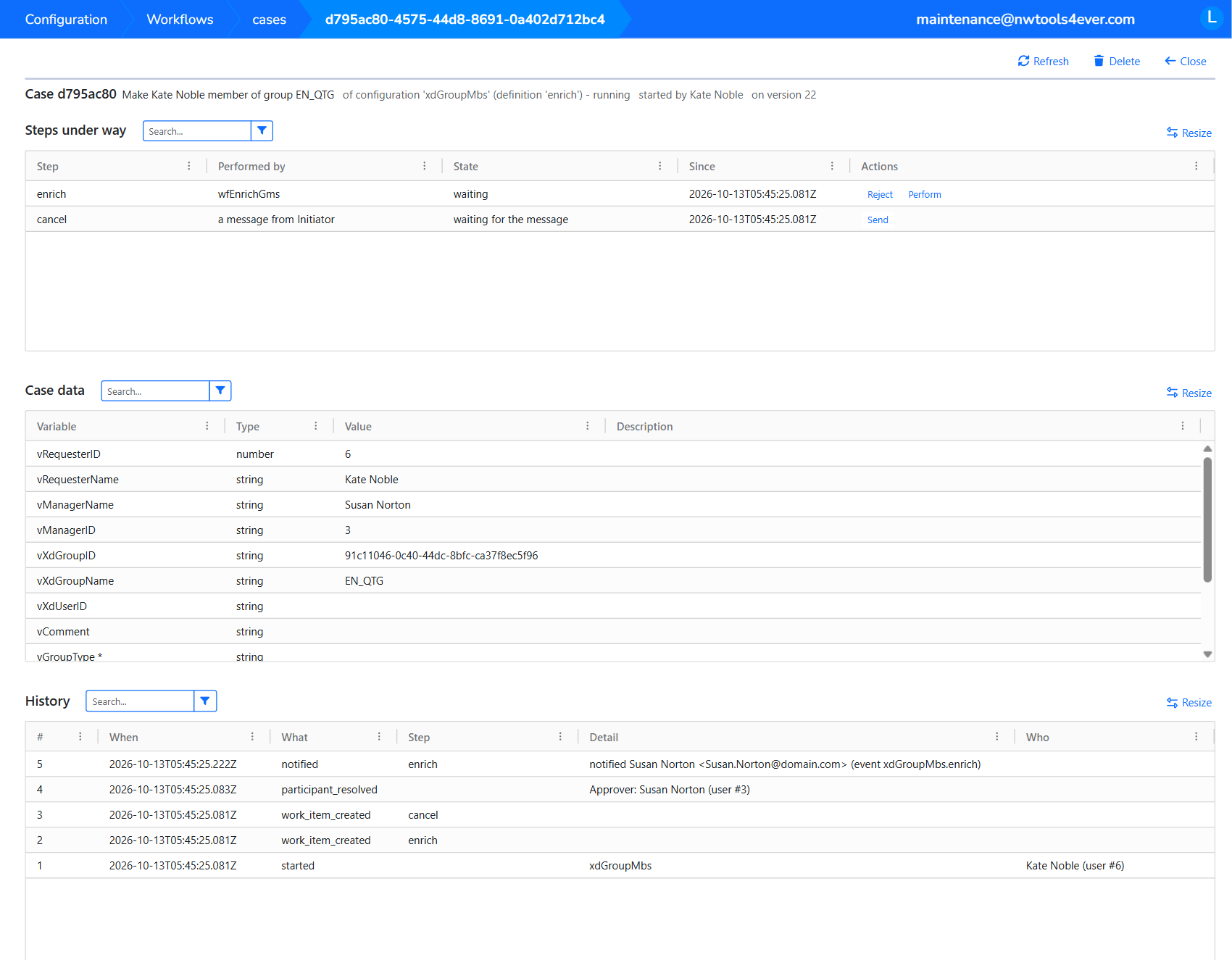Viewport: 1232px width, 960px height.
Task: Click Case data scrollbar down arrow
Action: [1207, 654]
